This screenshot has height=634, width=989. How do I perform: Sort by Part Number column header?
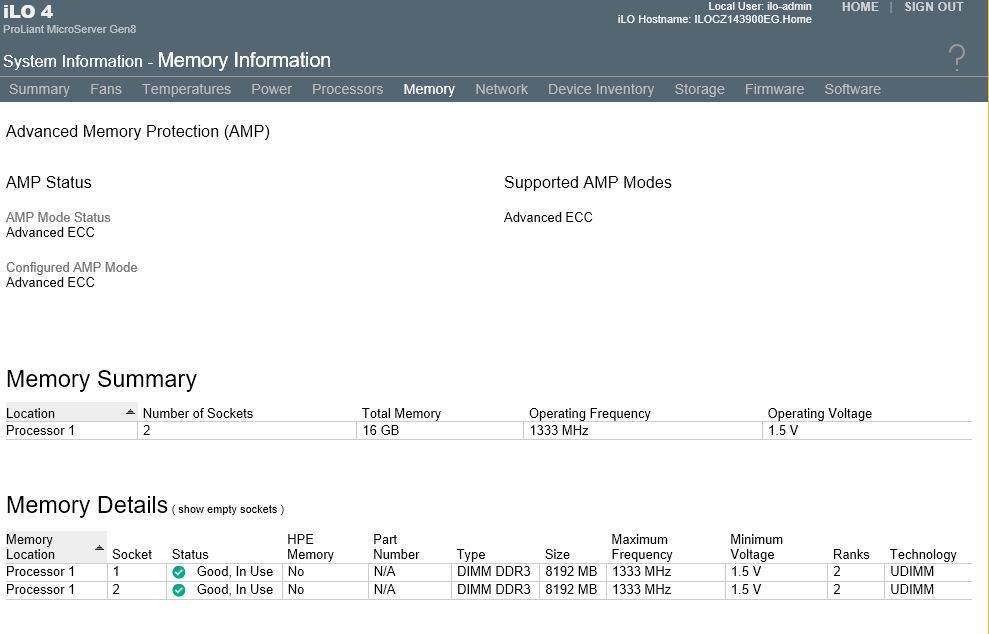click(395, 547)
